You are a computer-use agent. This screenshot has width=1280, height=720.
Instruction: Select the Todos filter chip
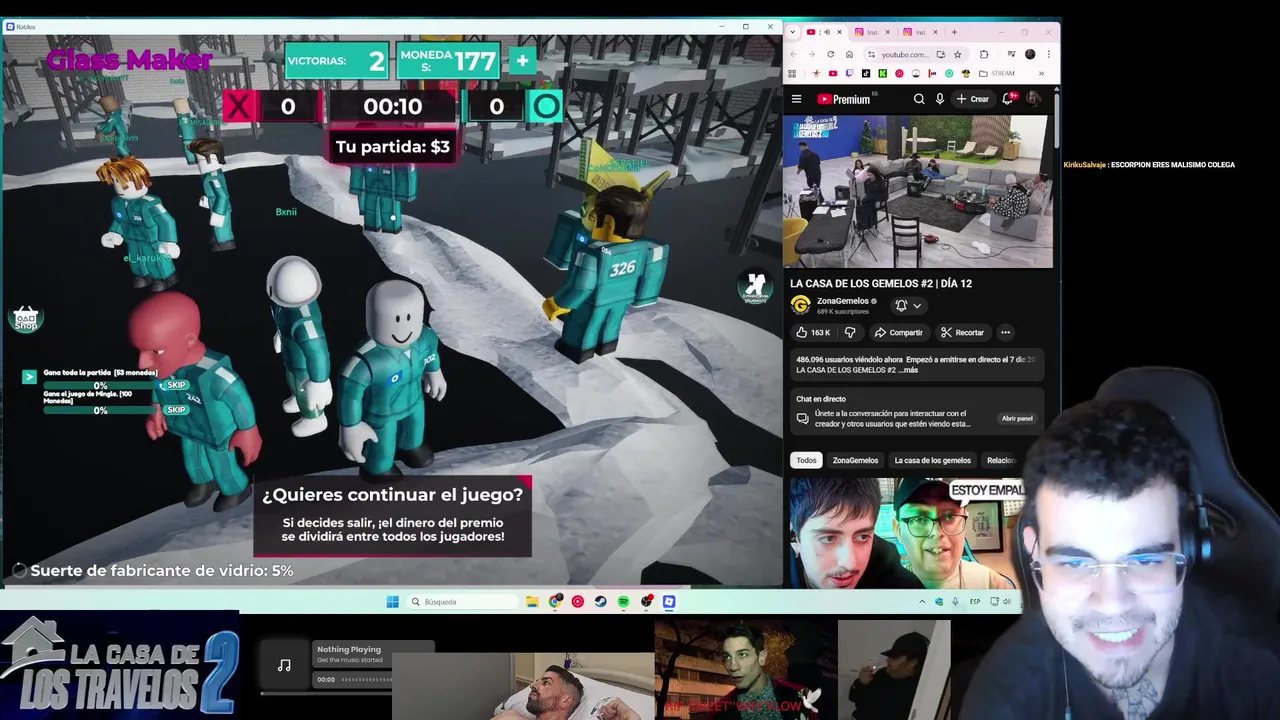806,460
